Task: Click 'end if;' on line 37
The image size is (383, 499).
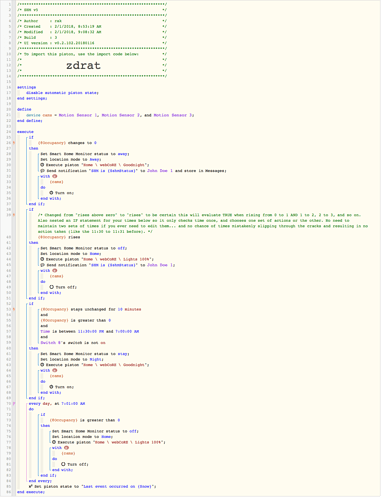Action: (37, 204)
